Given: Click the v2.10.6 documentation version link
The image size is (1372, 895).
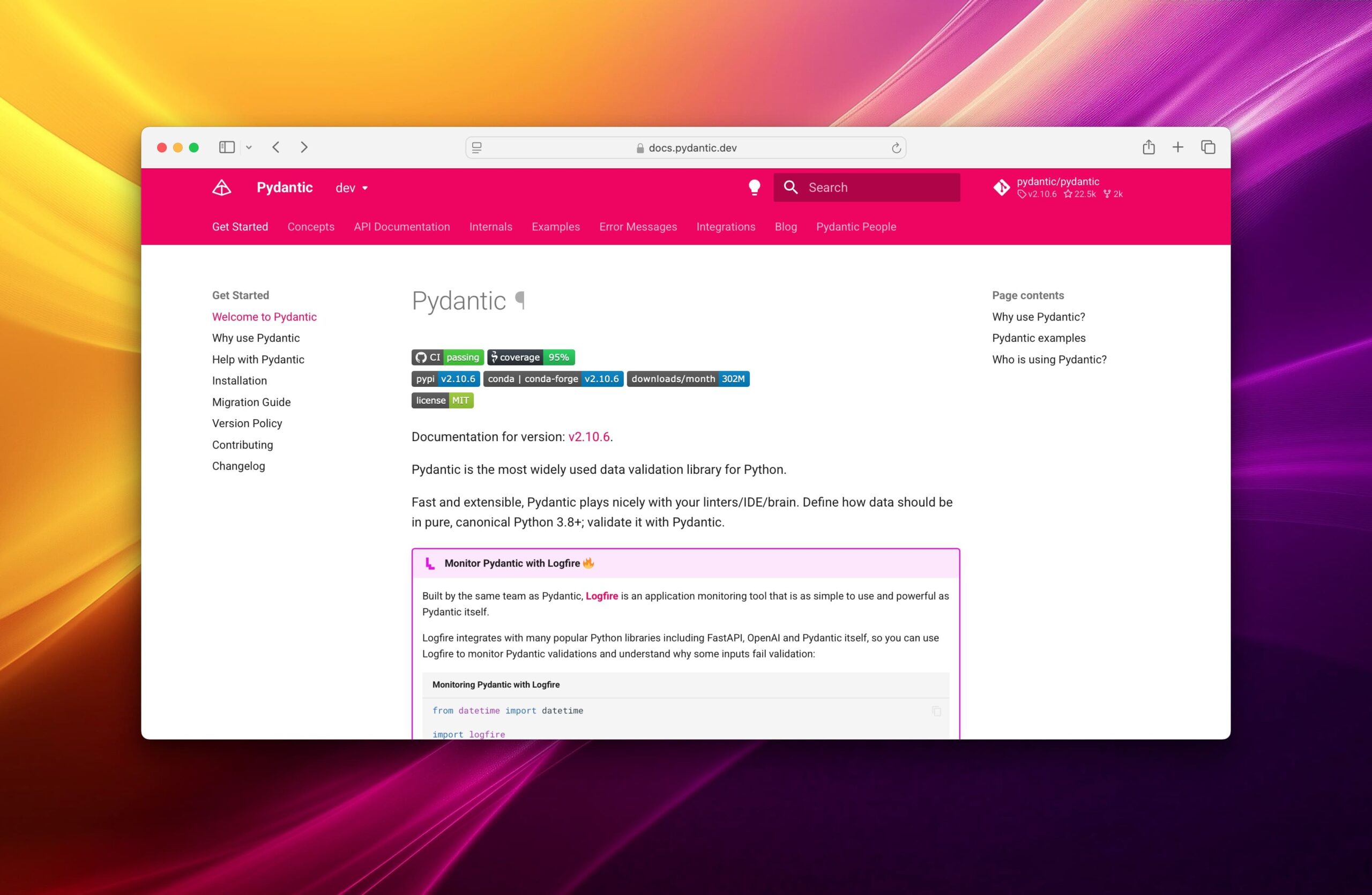Looking at the screenshot, I should (x=588, y=437).
